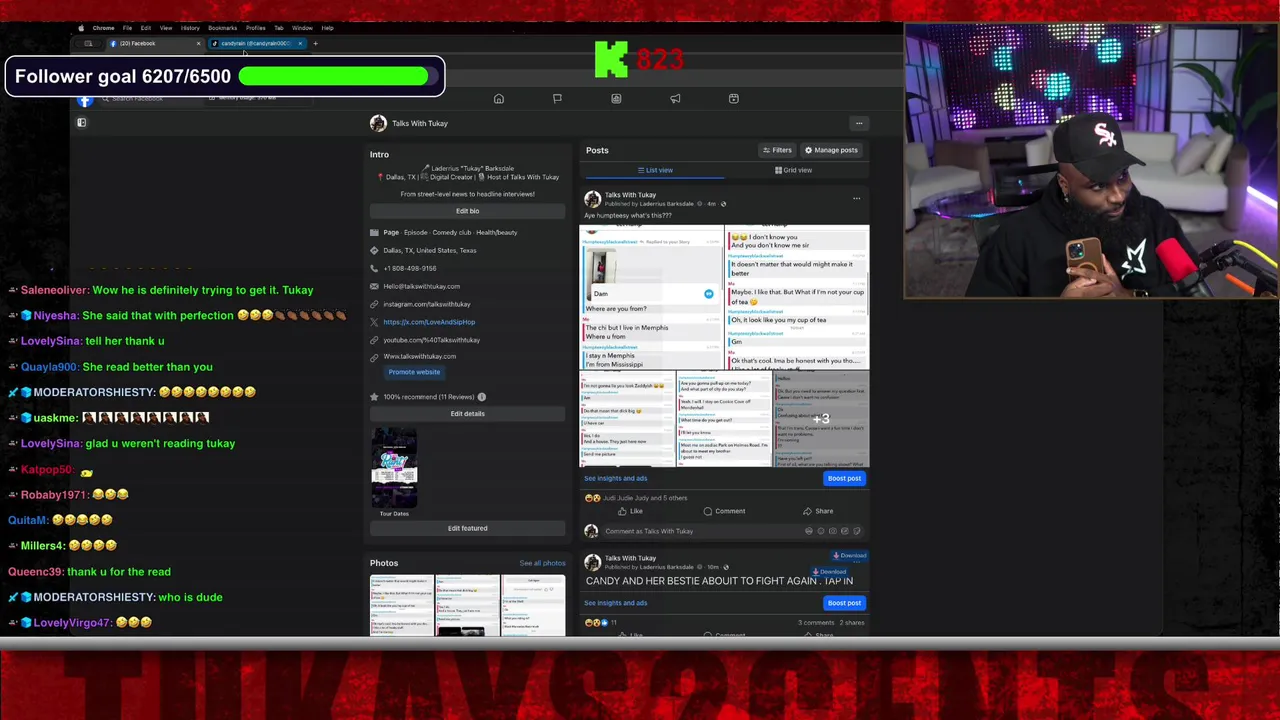Image resolution: width=1280 pixels, height=720 pixels.
Task: Open the insights chart icon in top nav
Action: (616, 99)
